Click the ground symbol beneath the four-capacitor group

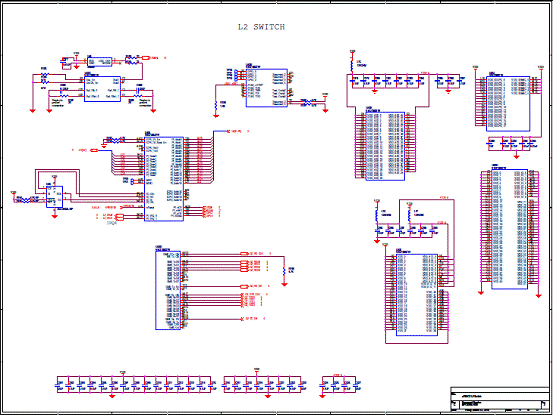[x=322, y=396]
